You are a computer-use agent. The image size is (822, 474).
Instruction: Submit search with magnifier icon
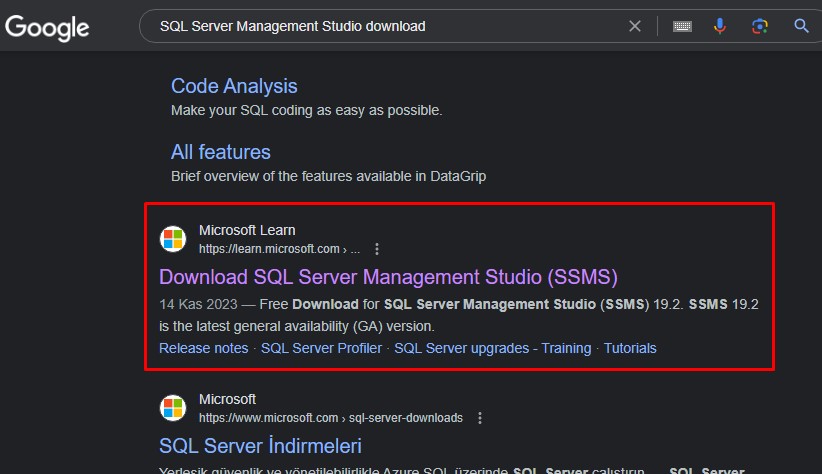801,26
